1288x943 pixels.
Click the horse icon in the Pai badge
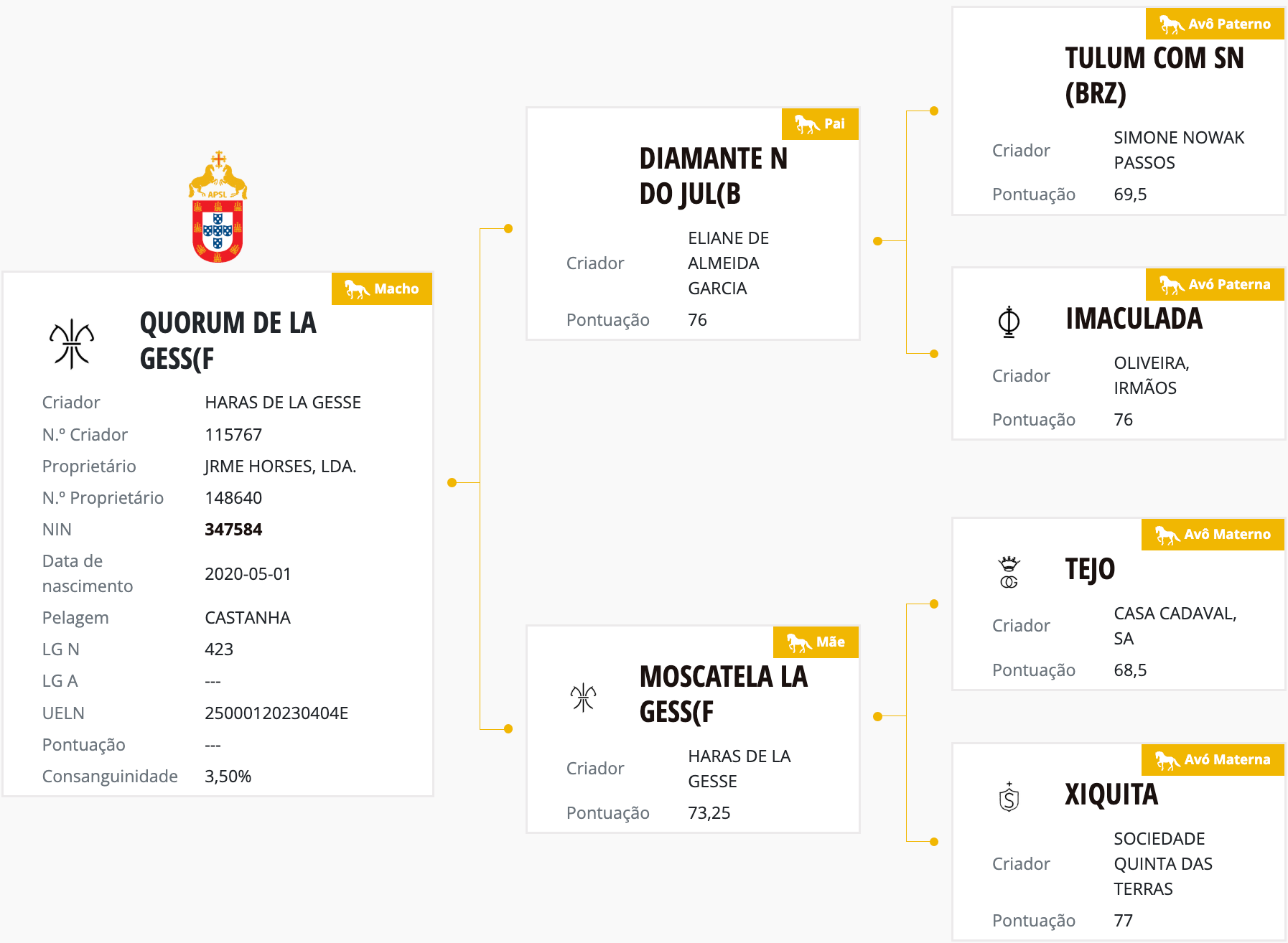click(806, 124)
